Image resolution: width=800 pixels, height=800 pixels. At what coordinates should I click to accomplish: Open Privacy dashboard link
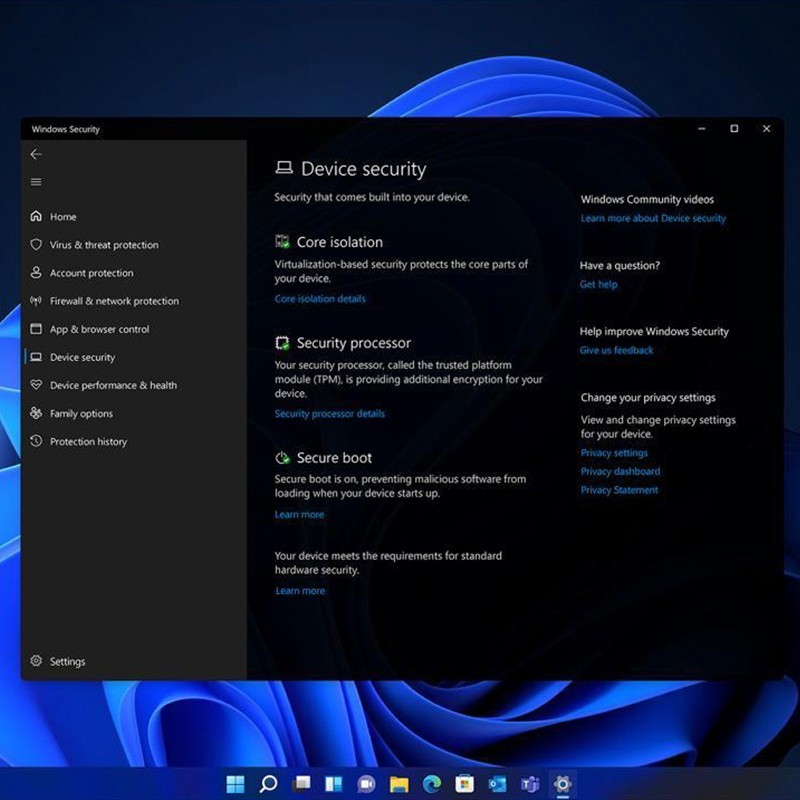point(620,472)
